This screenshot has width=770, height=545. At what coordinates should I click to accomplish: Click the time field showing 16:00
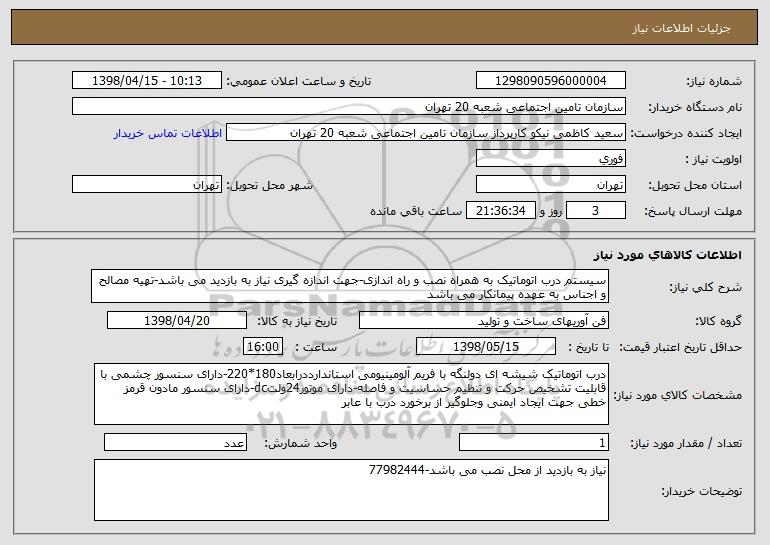[x=263, y=346]
